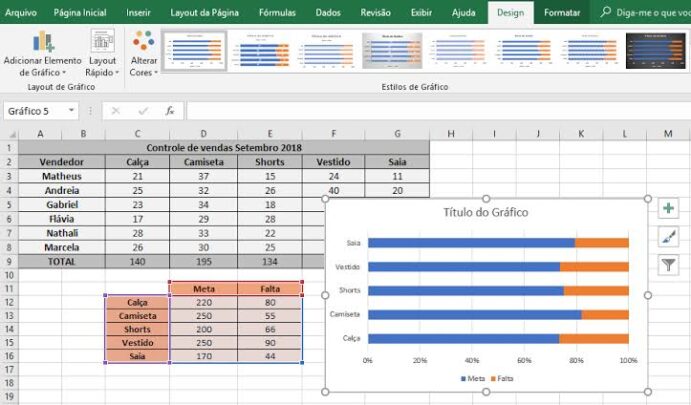Click the formula bar confirm checkmark
This screenshot has height=405, width=691.
pyautogui.click(x=143, y=111)
